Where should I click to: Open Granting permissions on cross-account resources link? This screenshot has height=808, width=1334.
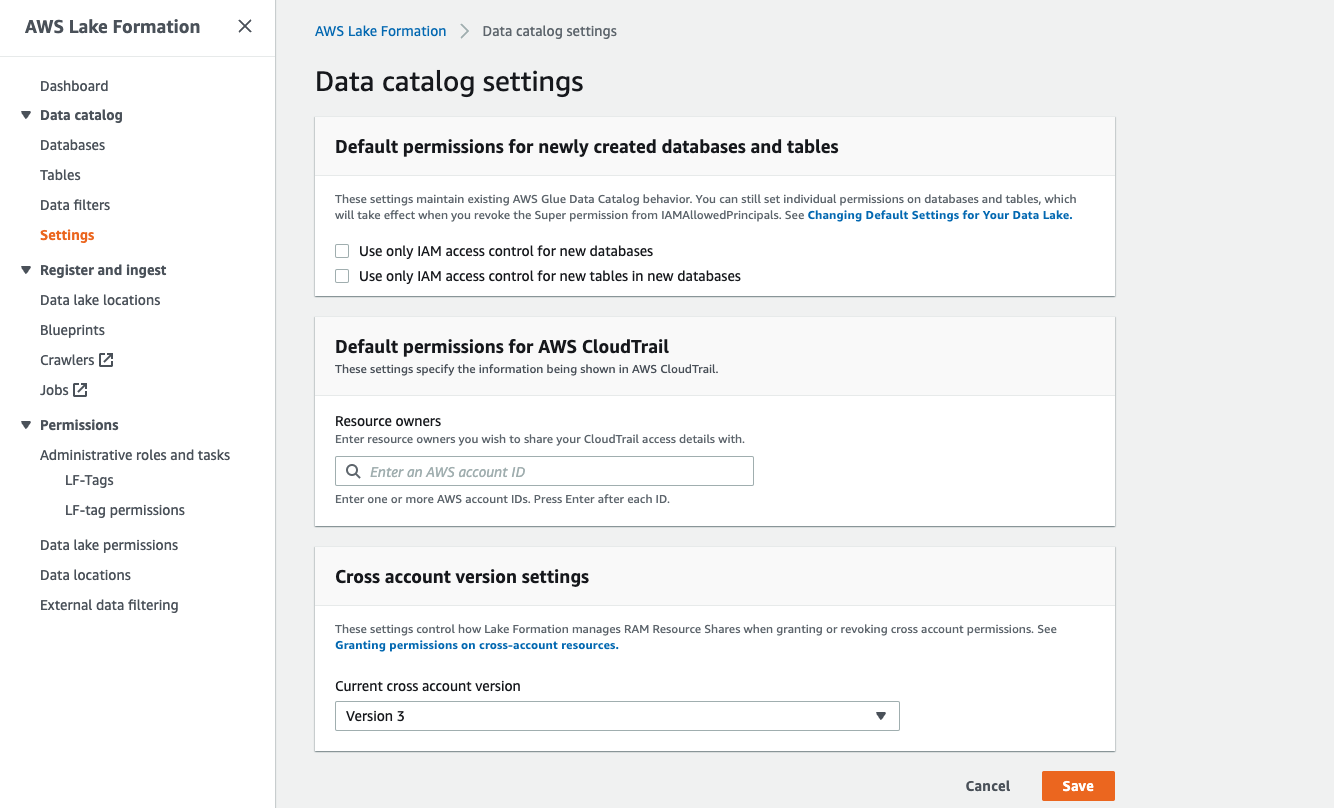tap(476, 646)
